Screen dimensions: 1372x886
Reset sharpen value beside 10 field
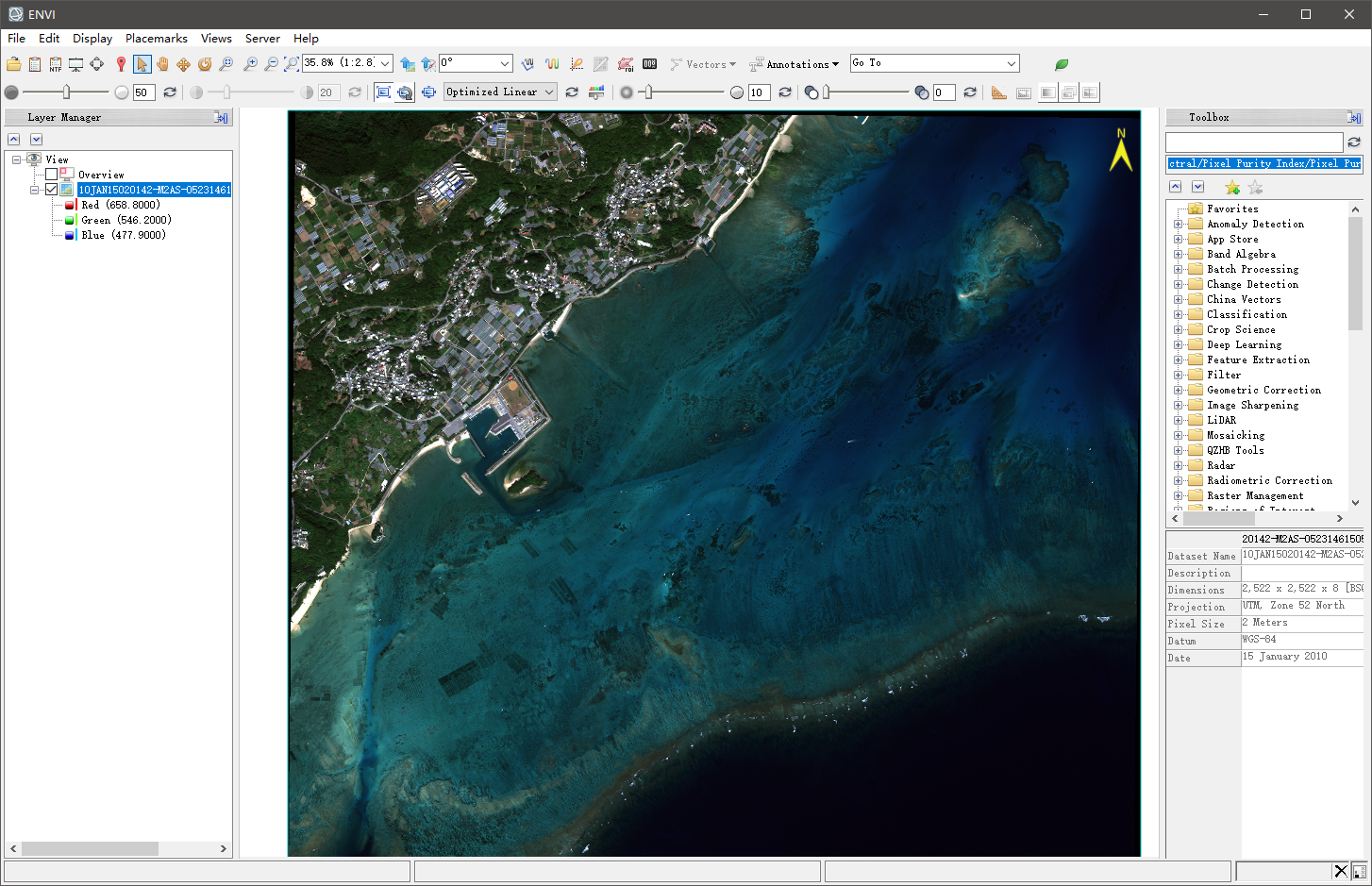pyautogui.click(x=785, y=92)
